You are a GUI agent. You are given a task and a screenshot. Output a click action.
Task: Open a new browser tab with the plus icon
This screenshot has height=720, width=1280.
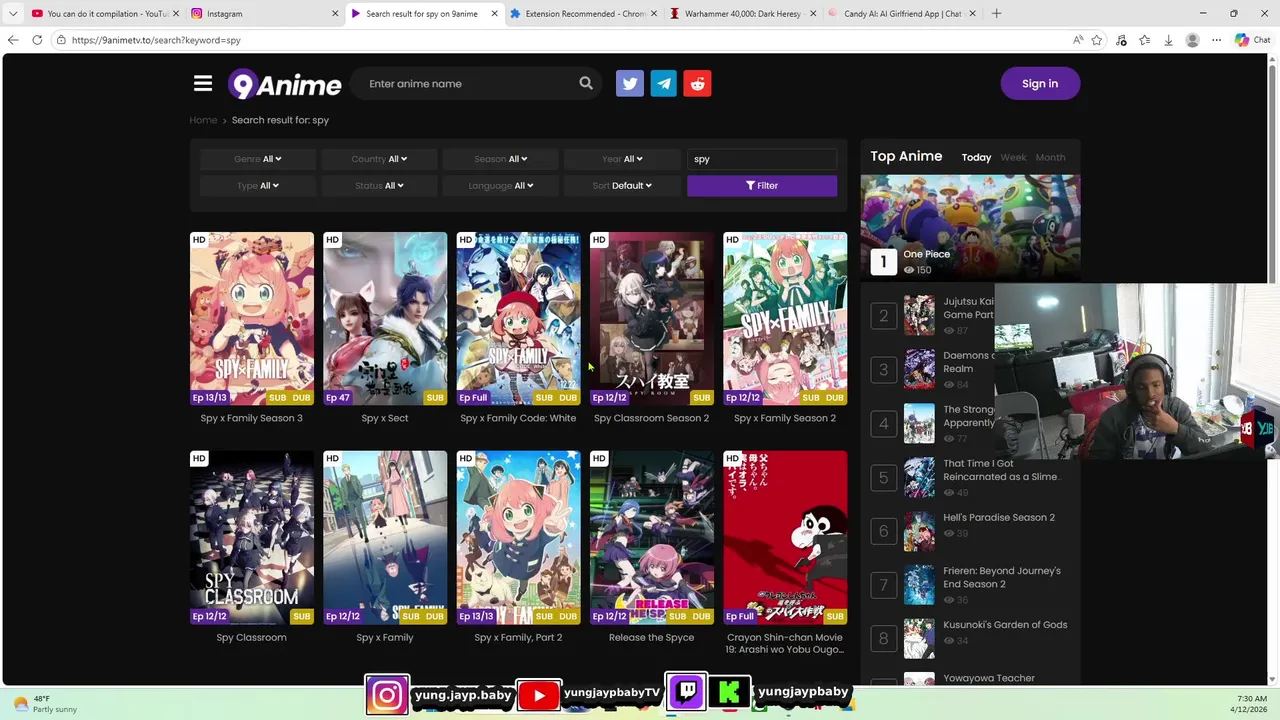pos(996,14)
